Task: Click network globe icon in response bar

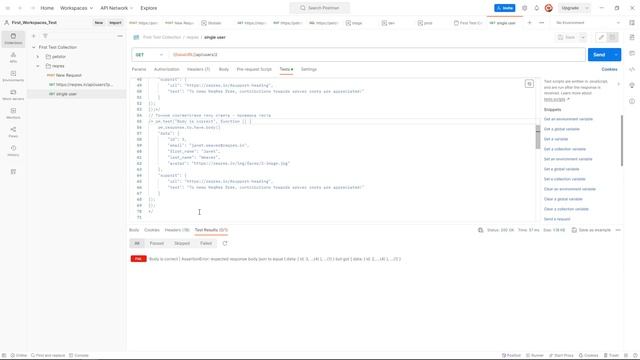Action: [x=480, y=230]
